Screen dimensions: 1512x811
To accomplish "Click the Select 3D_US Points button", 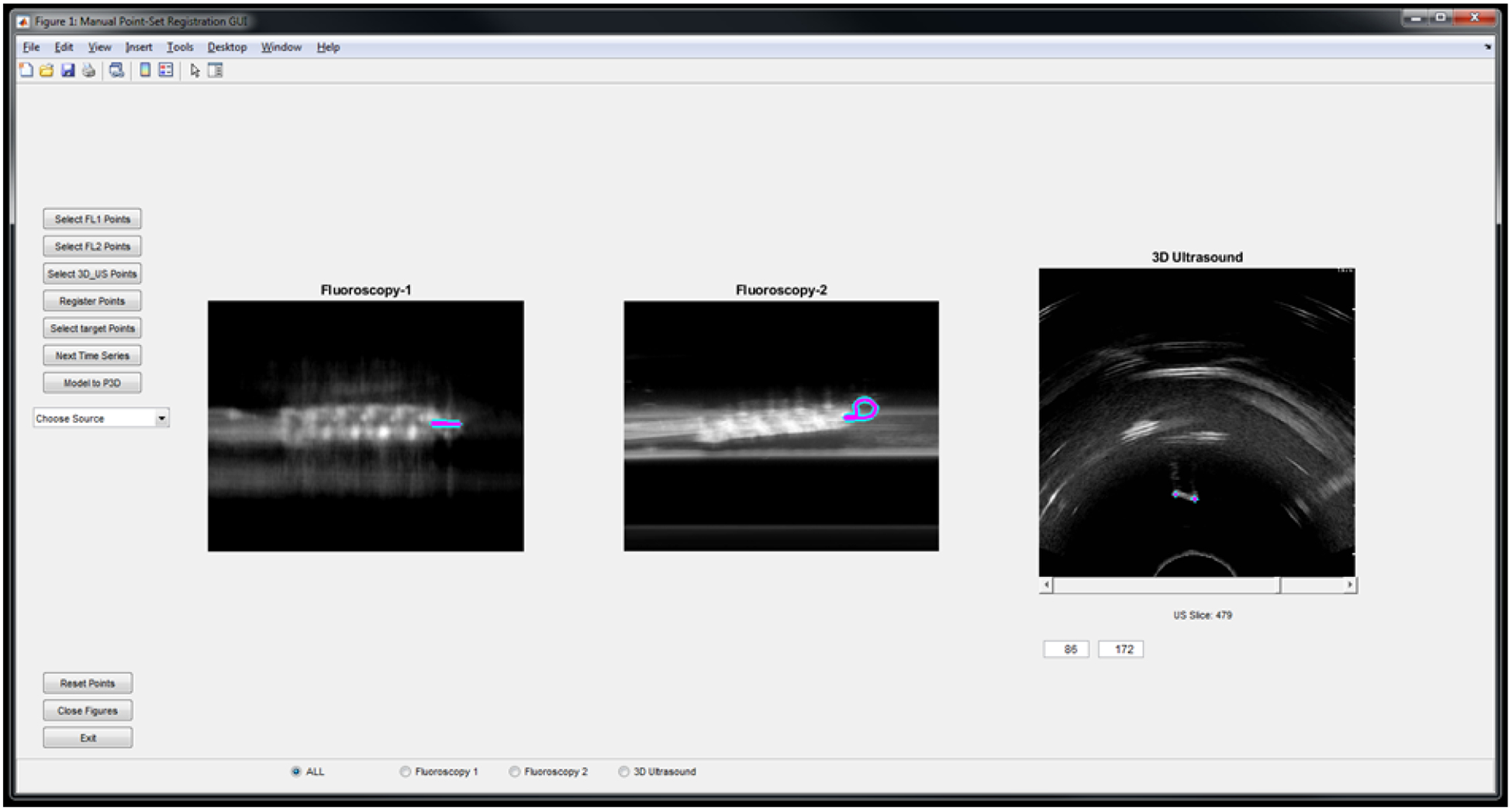I will 92,274.
